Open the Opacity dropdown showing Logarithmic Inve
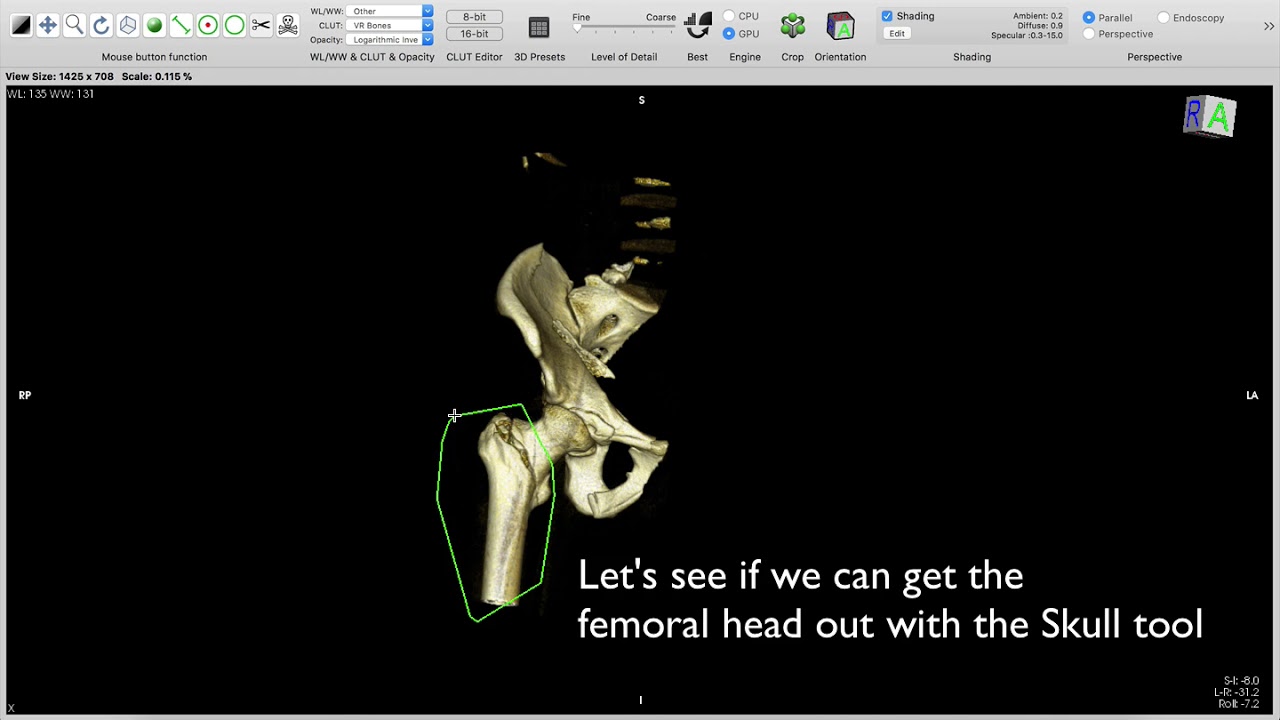1280x720 pixels. coord(391,39)
